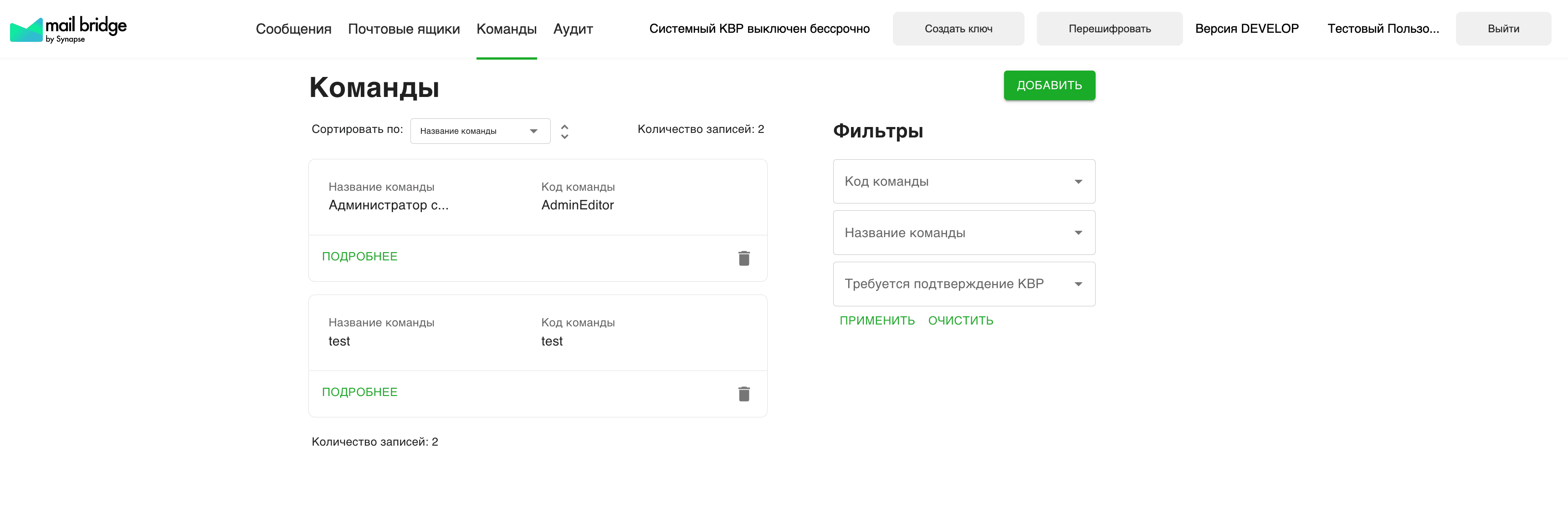Image resolution: width=1568 pixels, height=518 pixels.
Task: Toggle sort direction arrows
Action: pos(564,132)
